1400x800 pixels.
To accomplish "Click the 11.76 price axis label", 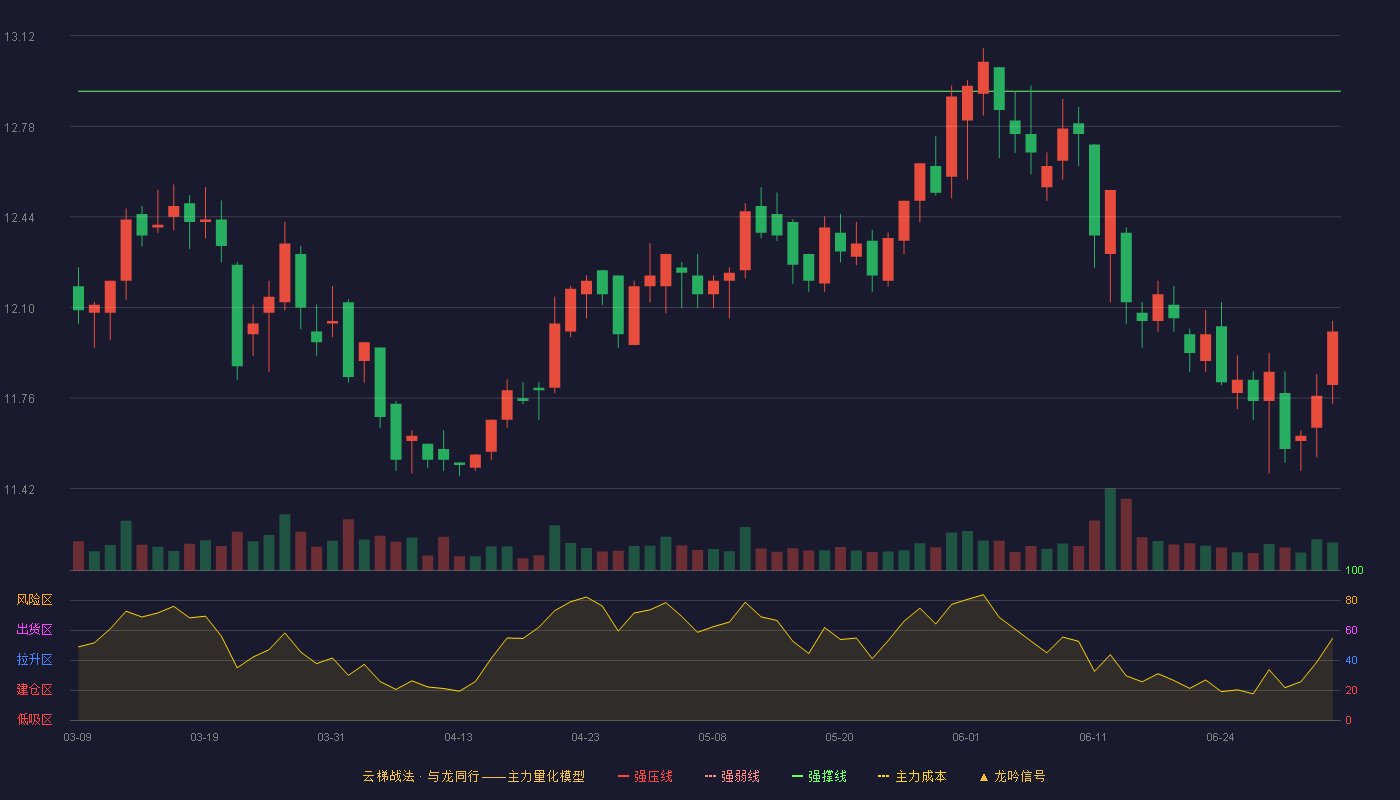I will [x=19, y=399].
